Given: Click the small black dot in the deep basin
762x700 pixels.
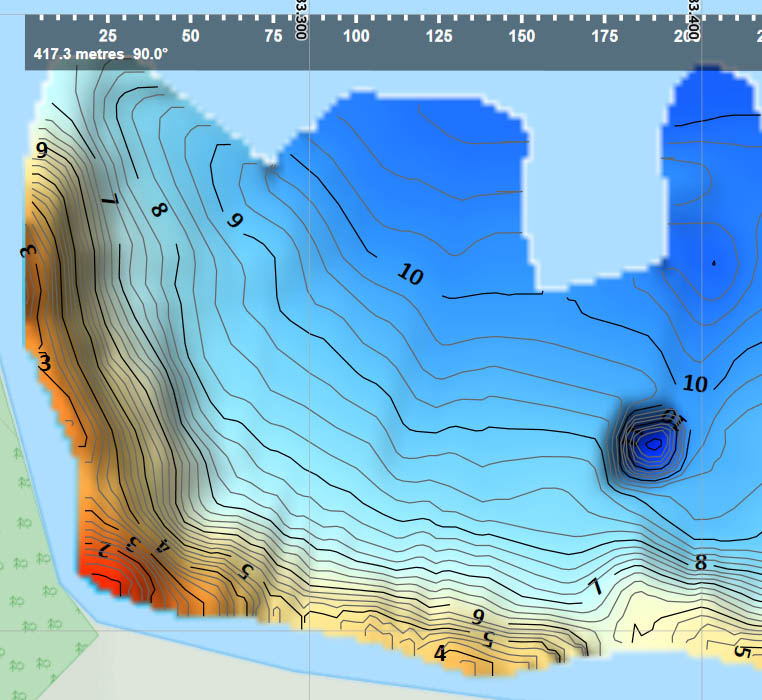Looking at the screenshot, I should coord(714,263).
